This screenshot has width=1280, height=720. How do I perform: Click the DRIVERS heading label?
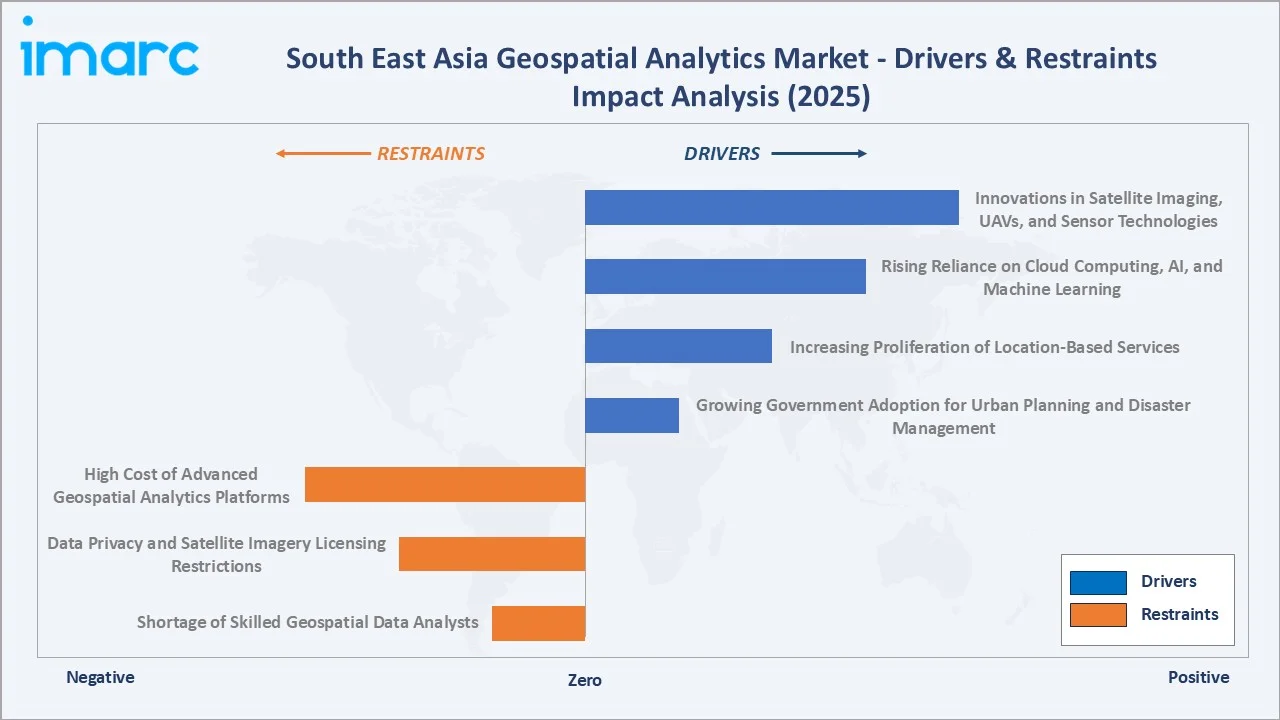722,154
